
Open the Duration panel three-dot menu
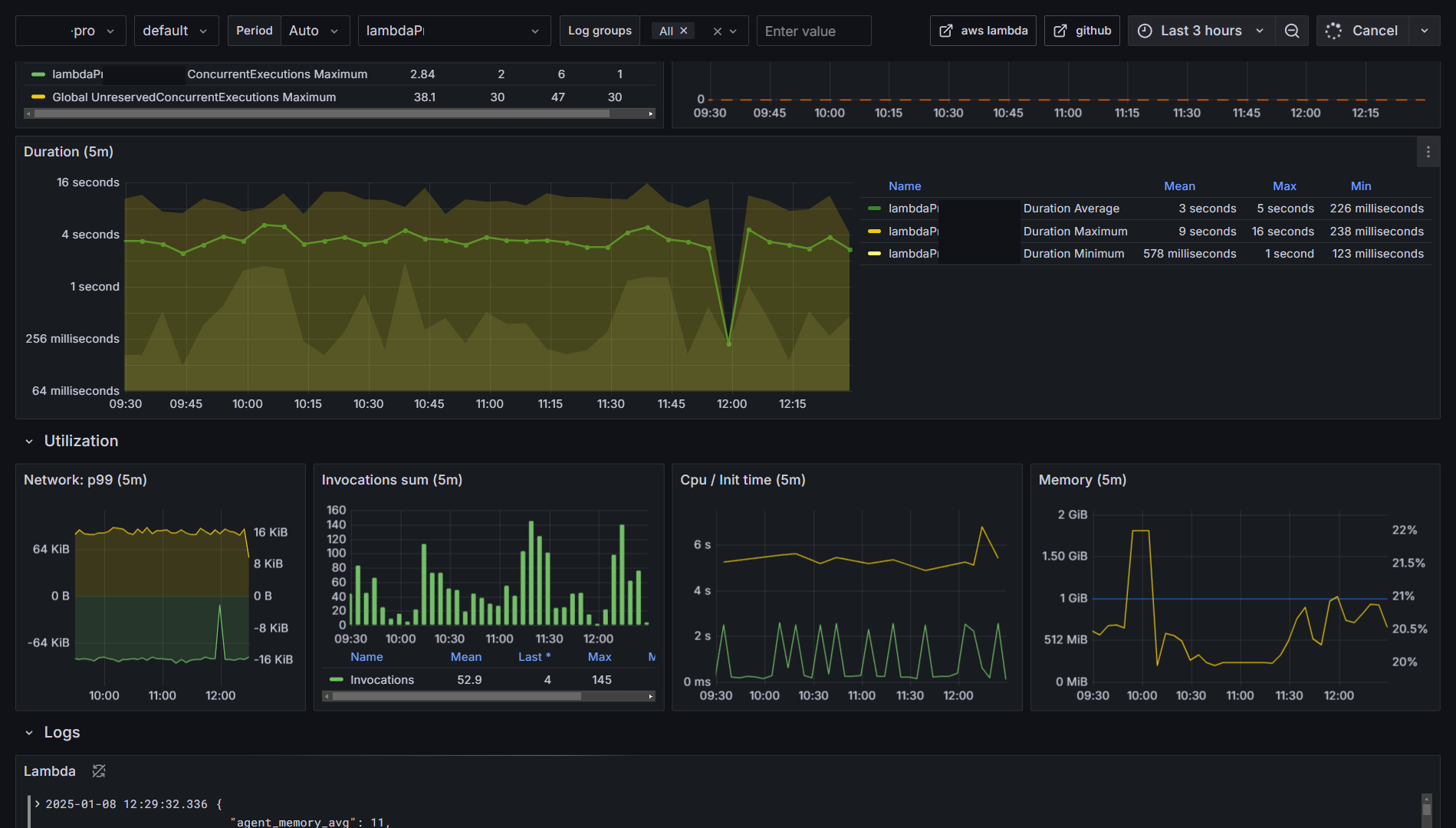click(x=1428, y=153)
